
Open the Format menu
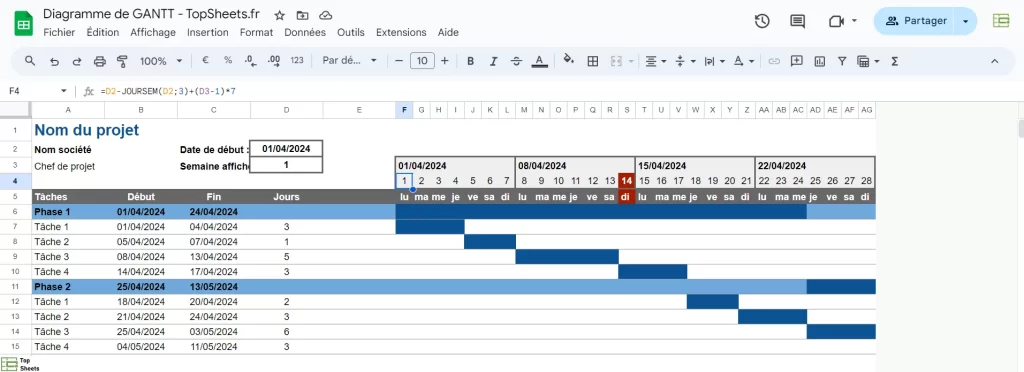click(256, 32)
